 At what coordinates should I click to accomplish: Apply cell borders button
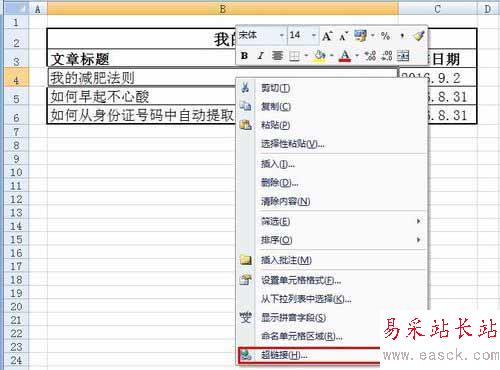click(294, 56)
